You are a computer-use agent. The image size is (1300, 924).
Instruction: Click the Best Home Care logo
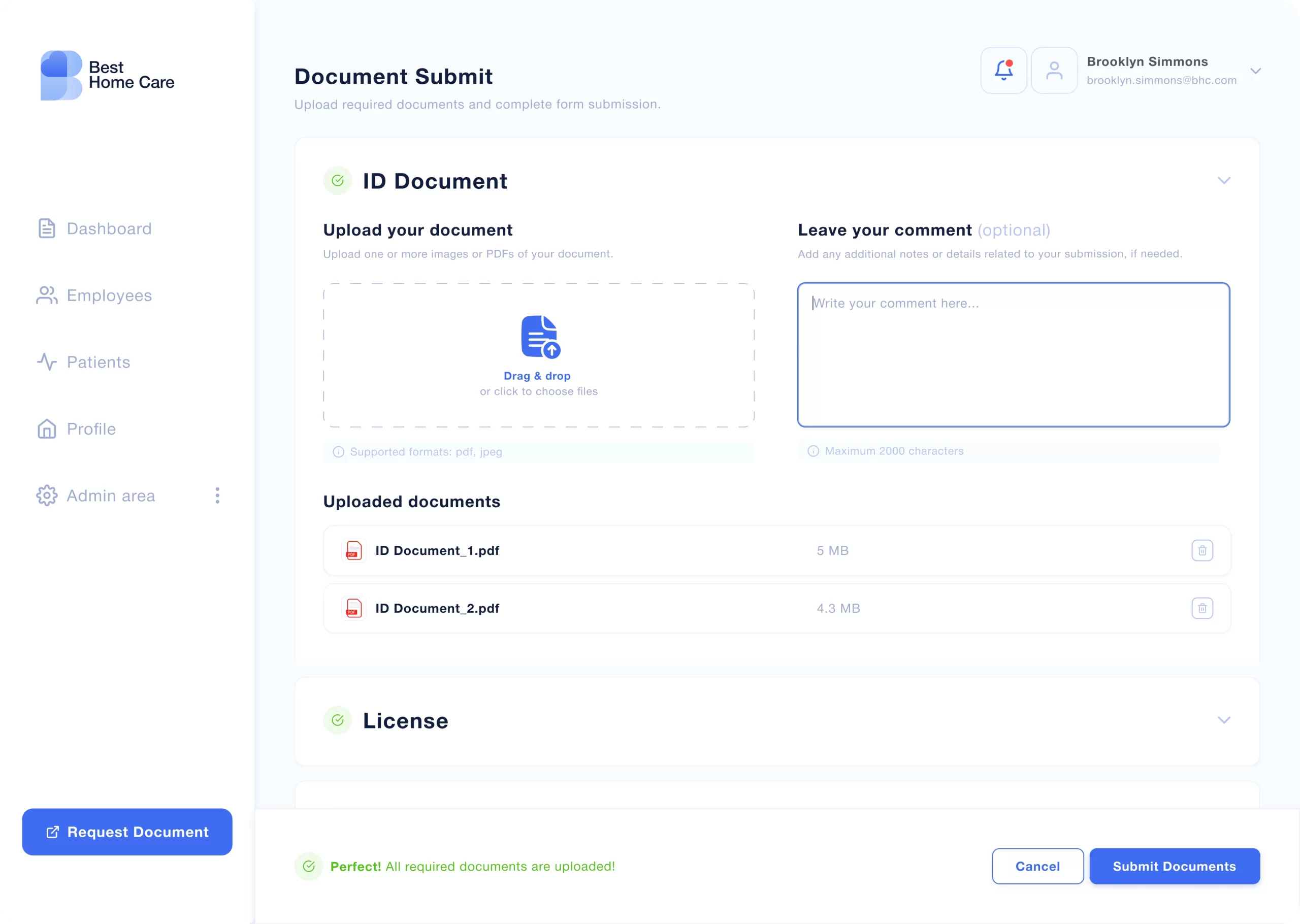coord(107,75)
